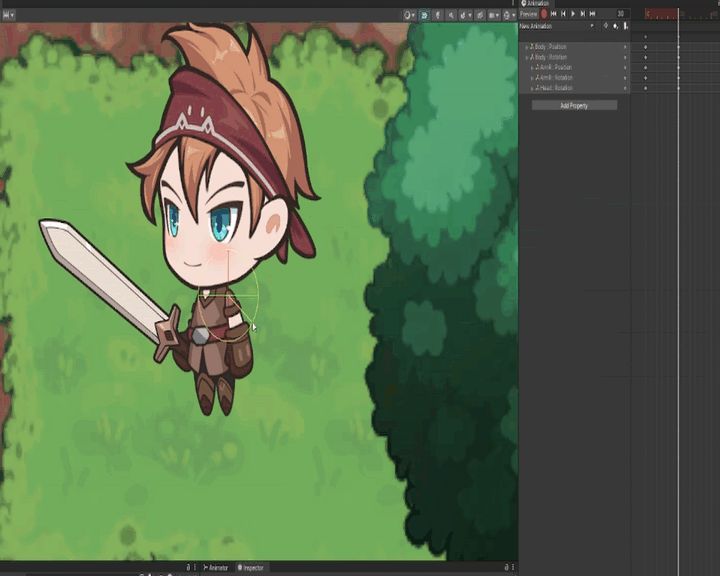The height and width of the screenshot is (576, 720).
Task: Play the animation clip
Action: (x=573, y=14)
